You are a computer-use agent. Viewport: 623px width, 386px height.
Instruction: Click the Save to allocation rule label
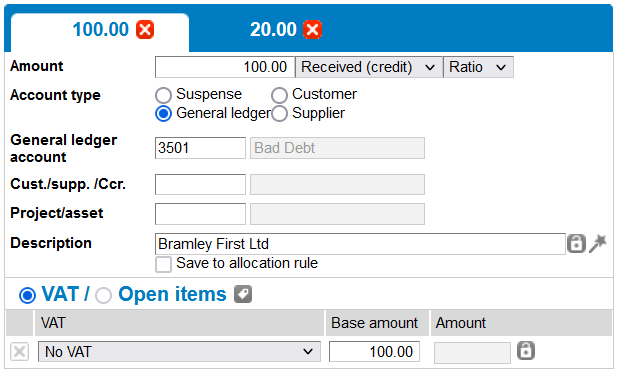(247, 263)
